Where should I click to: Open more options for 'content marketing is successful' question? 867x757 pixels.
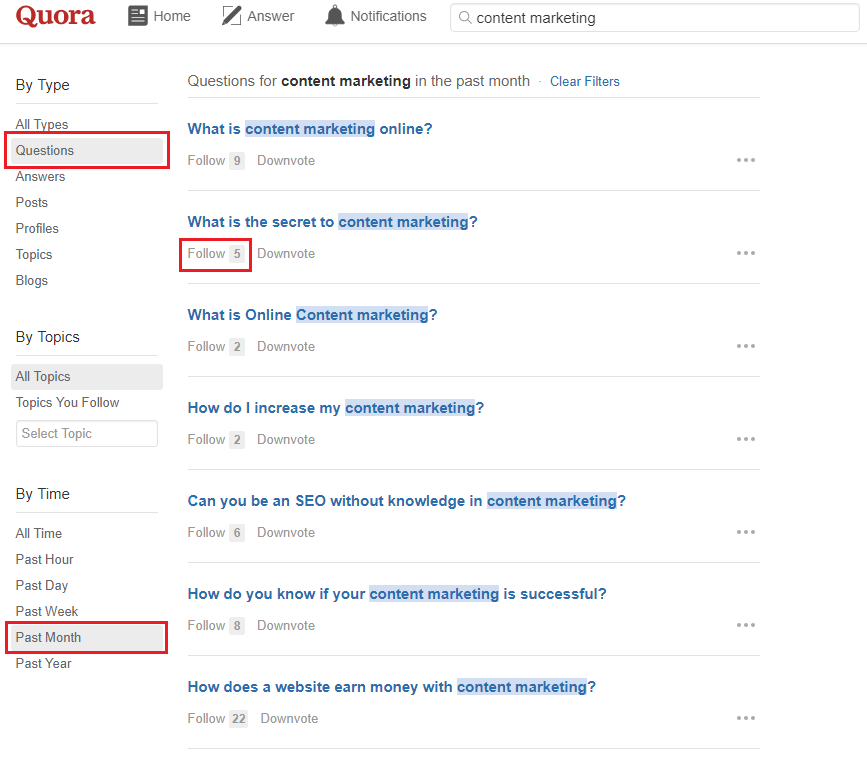(x=745, y=624)
